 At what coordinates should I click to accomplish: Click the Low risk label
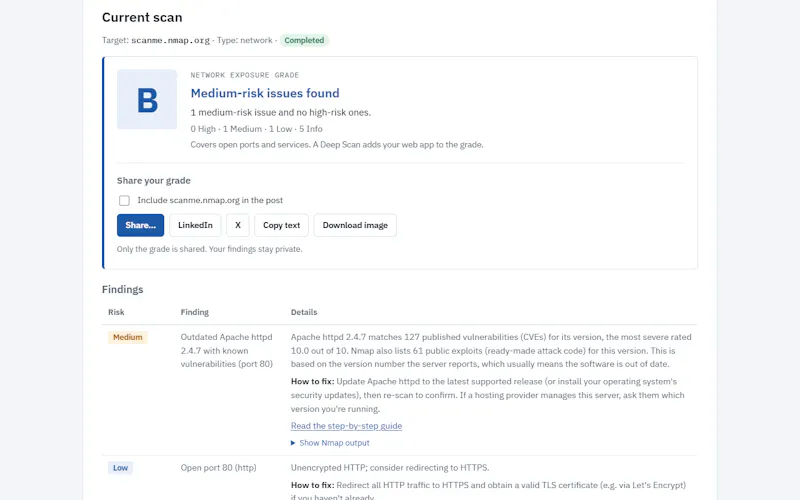[120, 468]
